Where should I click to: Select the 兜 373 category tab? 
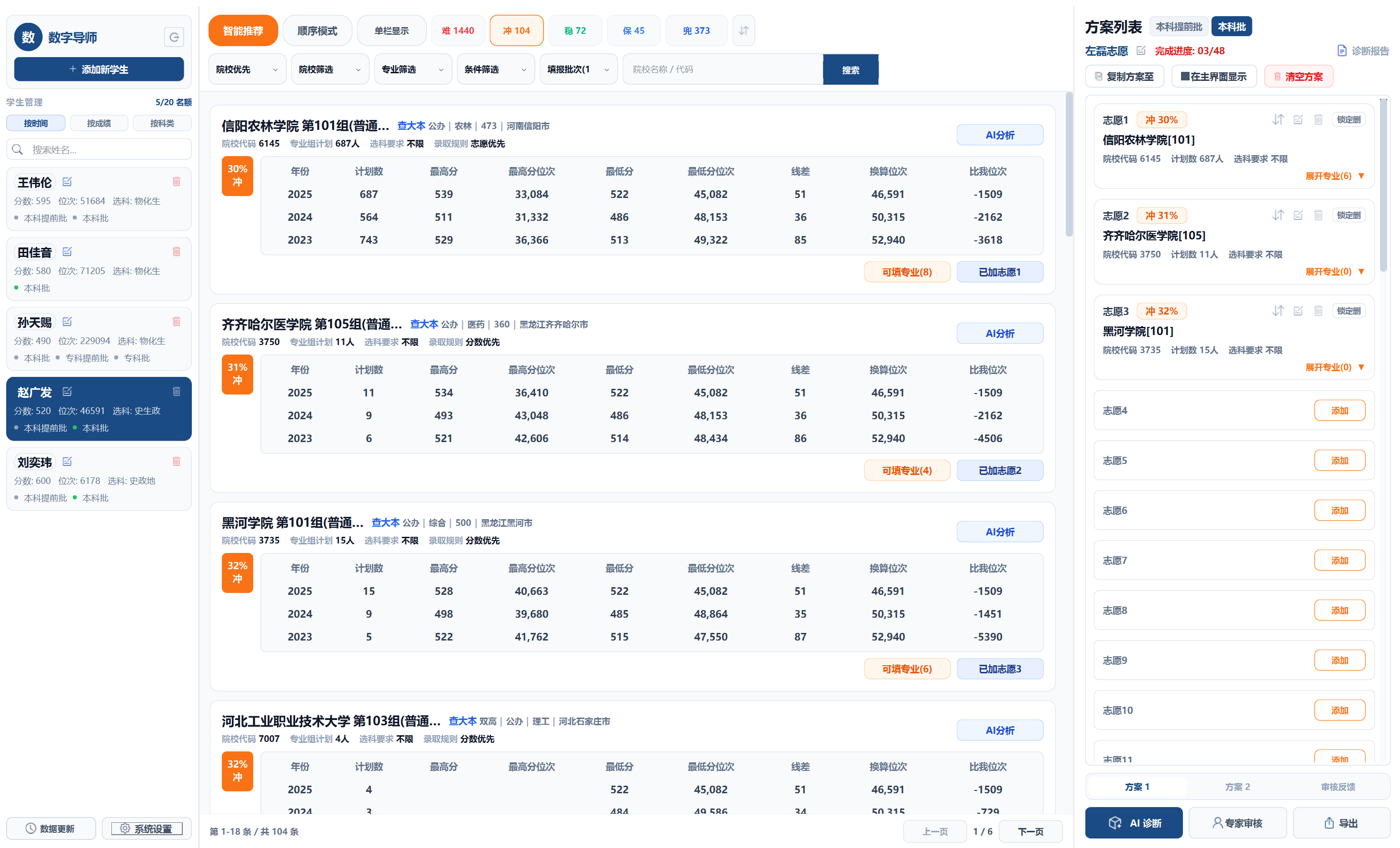point(696,30)
